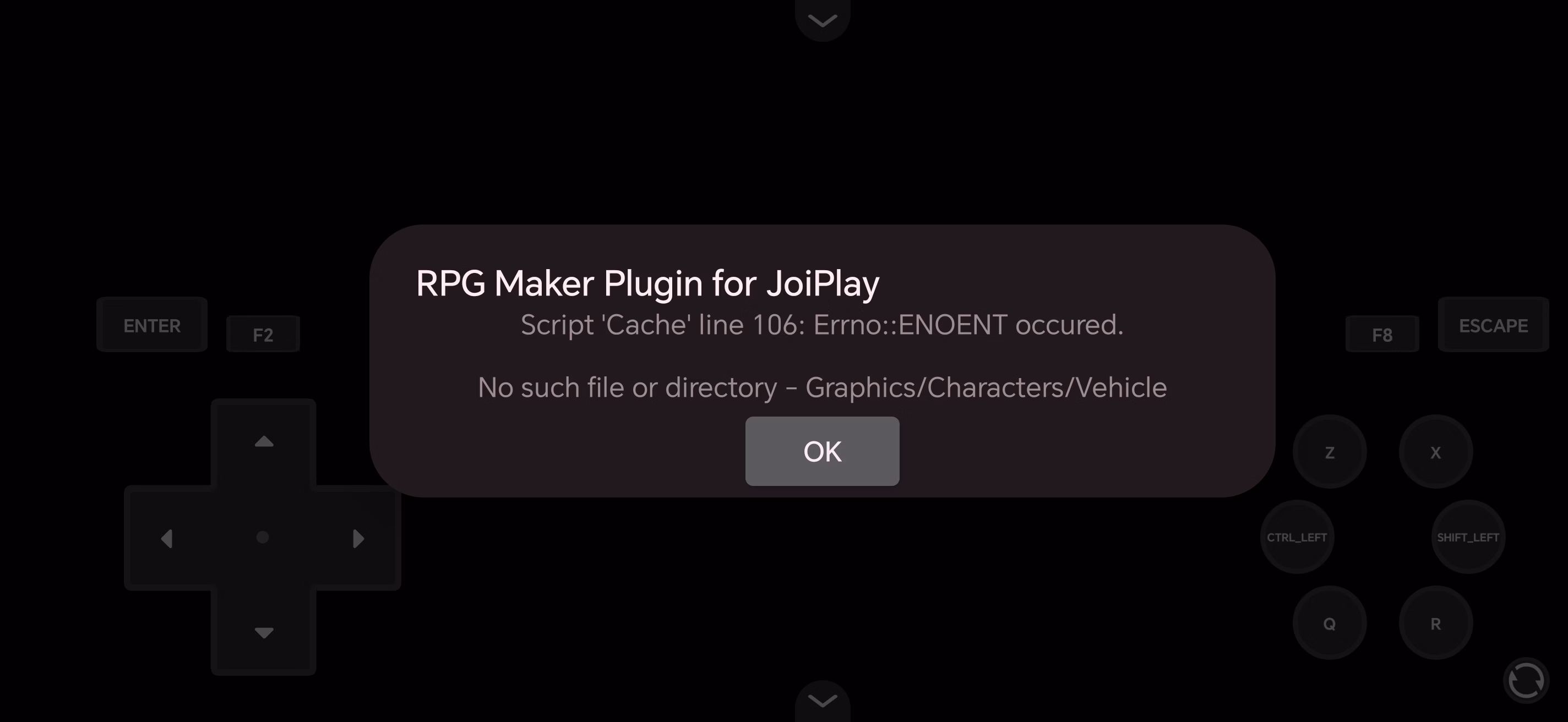Viewport: 1568px width, 722px height.
Task: Click the rotate/refresh icon in the corner
Action: coord(1526,680)
